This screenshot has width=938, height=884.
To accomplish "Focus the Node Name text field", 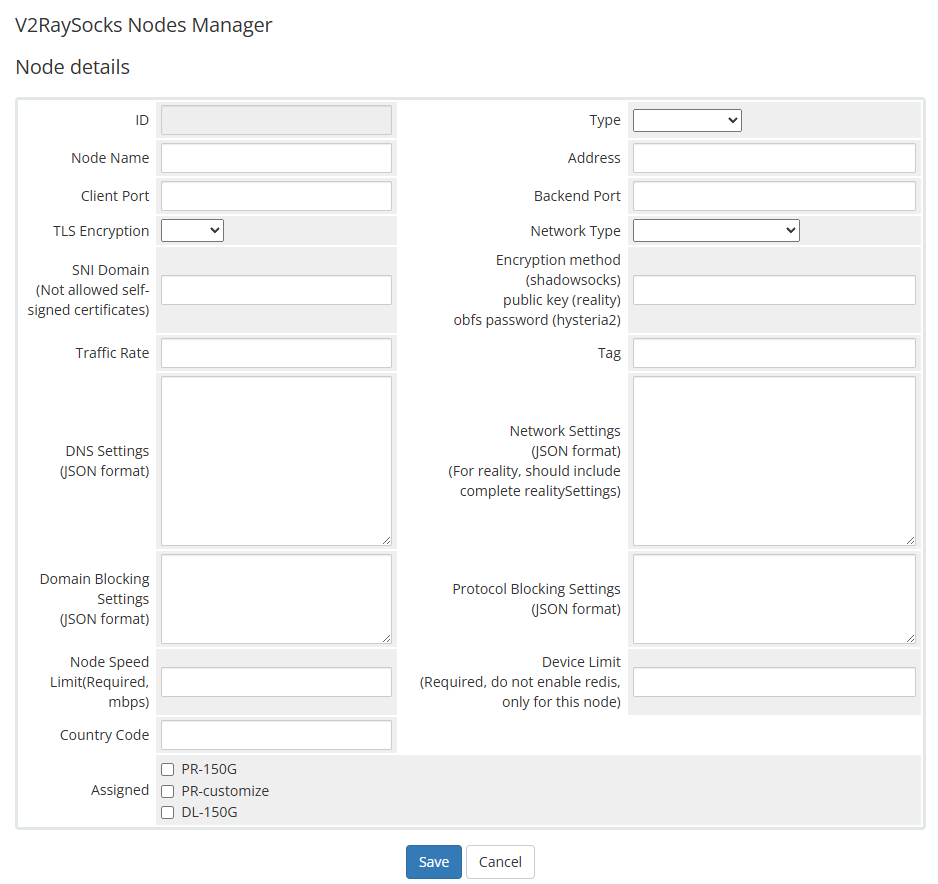I will [x=276, y=158].
